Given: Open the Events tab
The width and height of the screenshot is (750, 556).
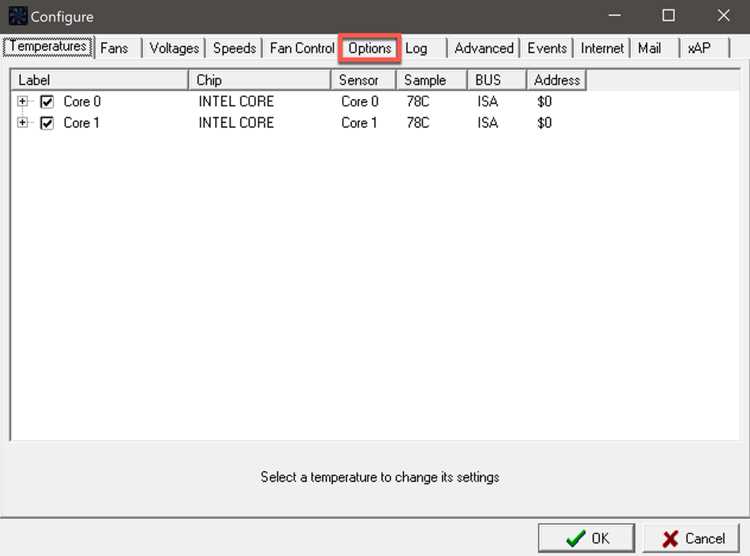Looking at the screenshot, I should tap(547, 48).
